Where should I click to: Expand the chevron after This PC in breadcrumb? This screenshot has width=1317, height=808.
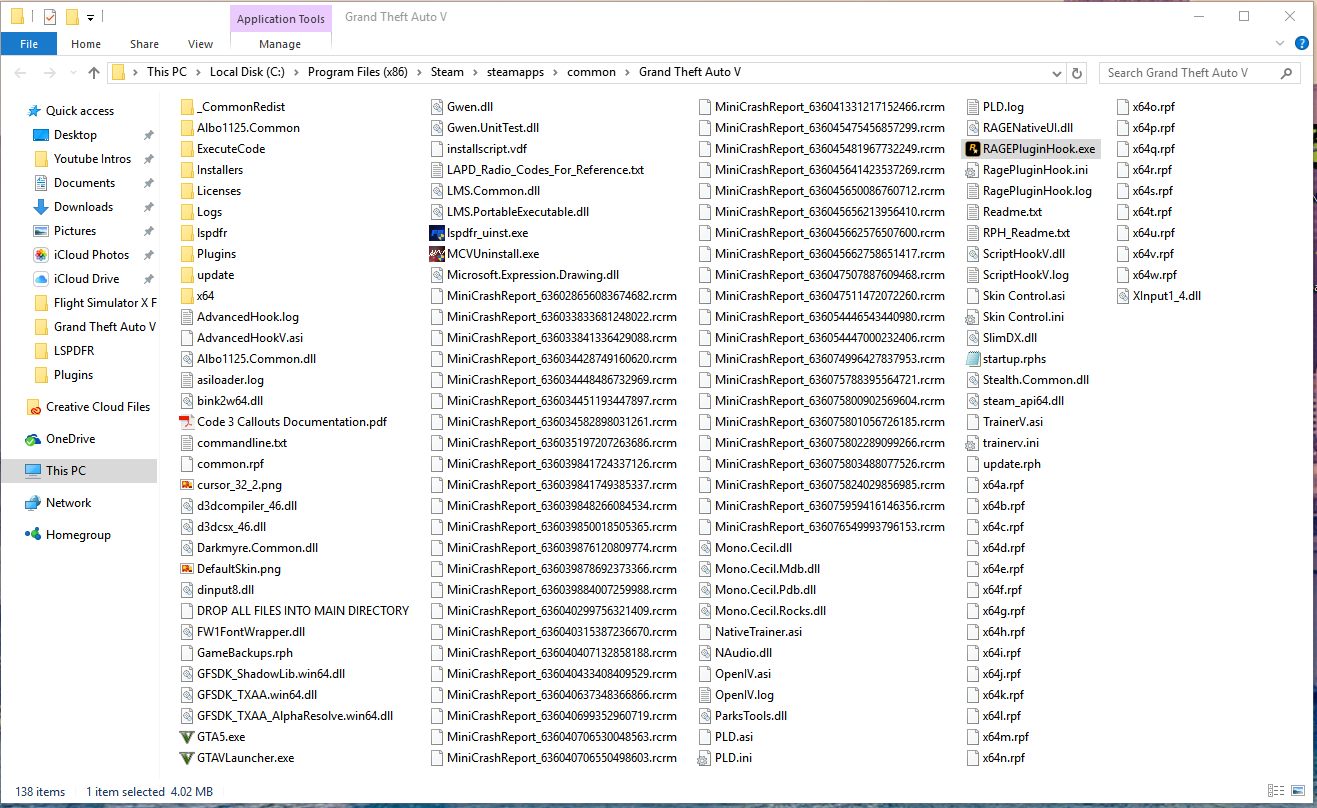click(199, 72)
